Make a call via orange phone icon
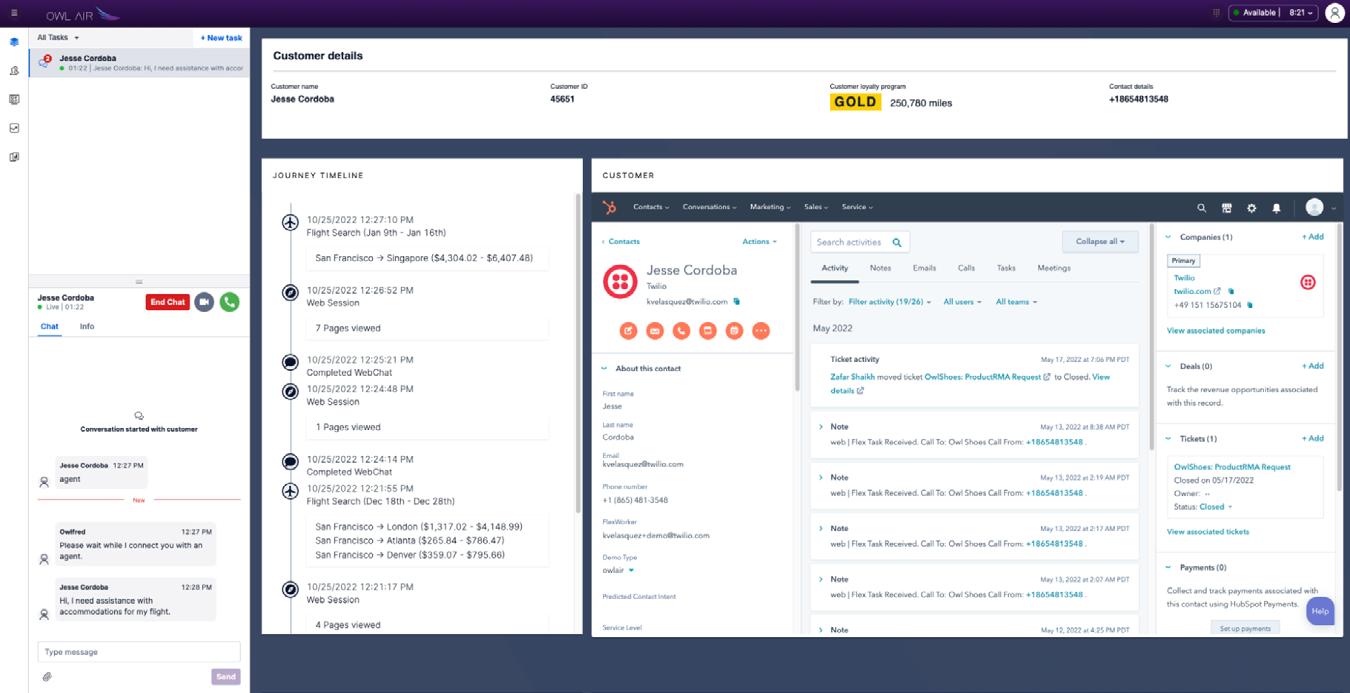This screenshot has width=1350, height=693. point(681,330)
